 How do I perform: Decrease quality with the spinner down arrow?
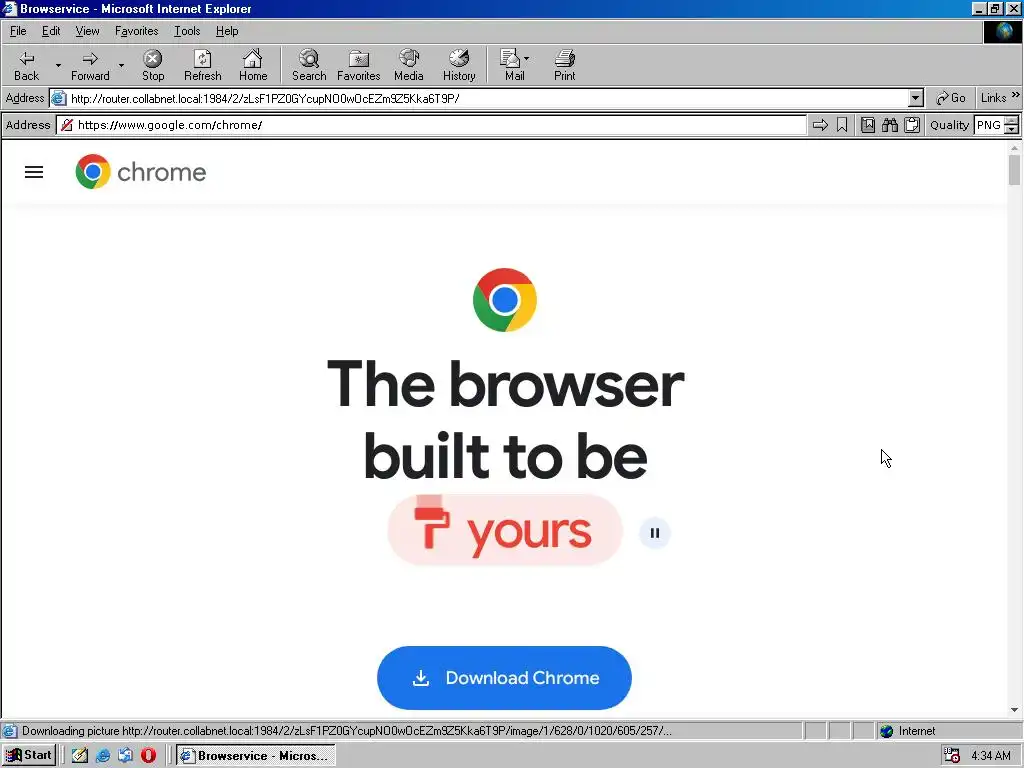pos(1012,129)
